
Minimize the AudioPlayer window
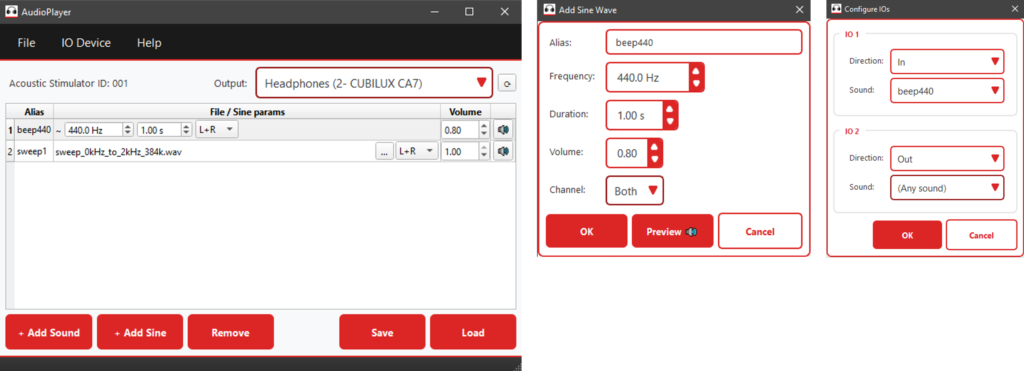coord(434,12)
